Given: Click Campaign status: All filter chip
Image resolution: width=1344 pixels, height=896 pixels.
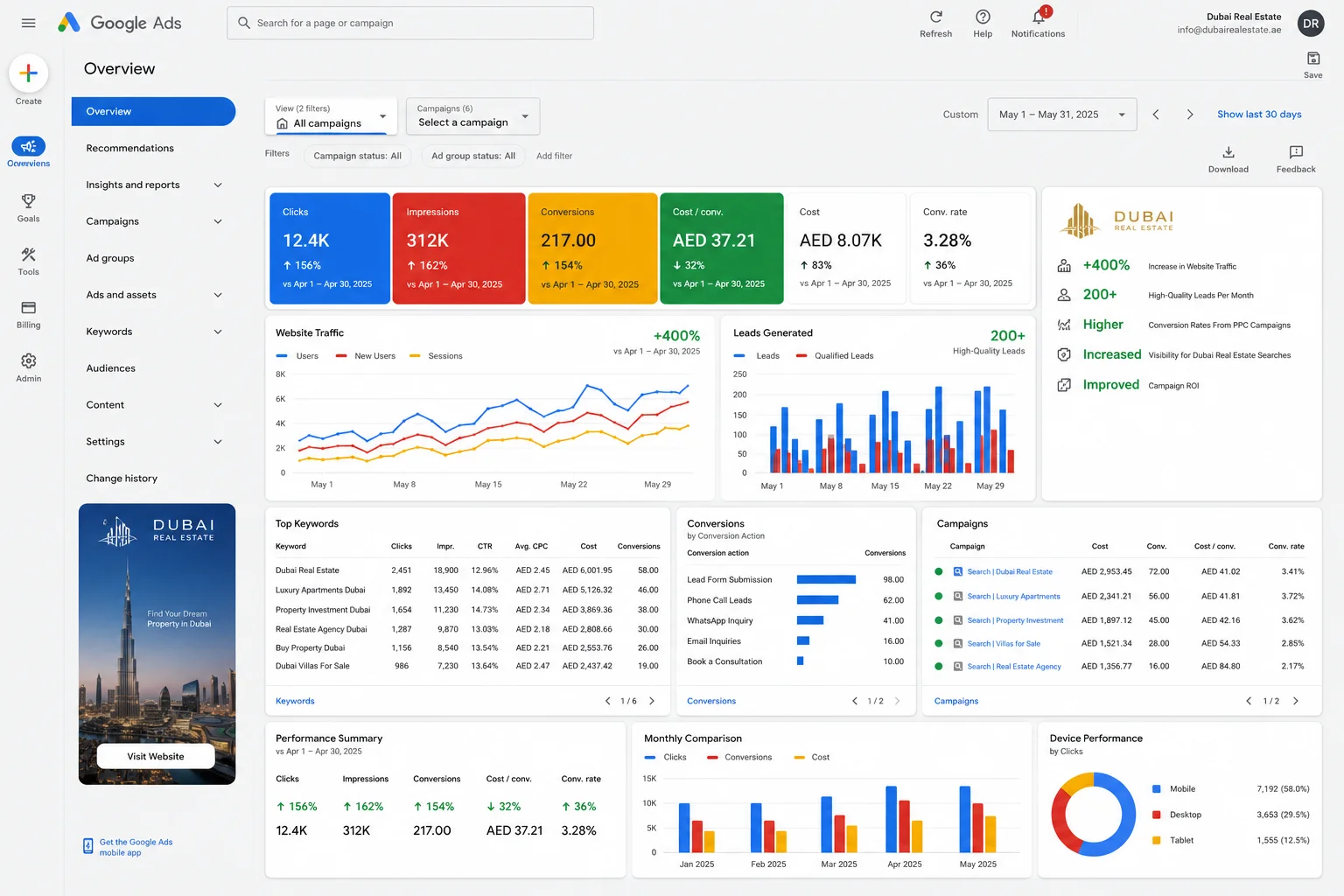Looking at the screenshot, I should click(x=357, y=156).
